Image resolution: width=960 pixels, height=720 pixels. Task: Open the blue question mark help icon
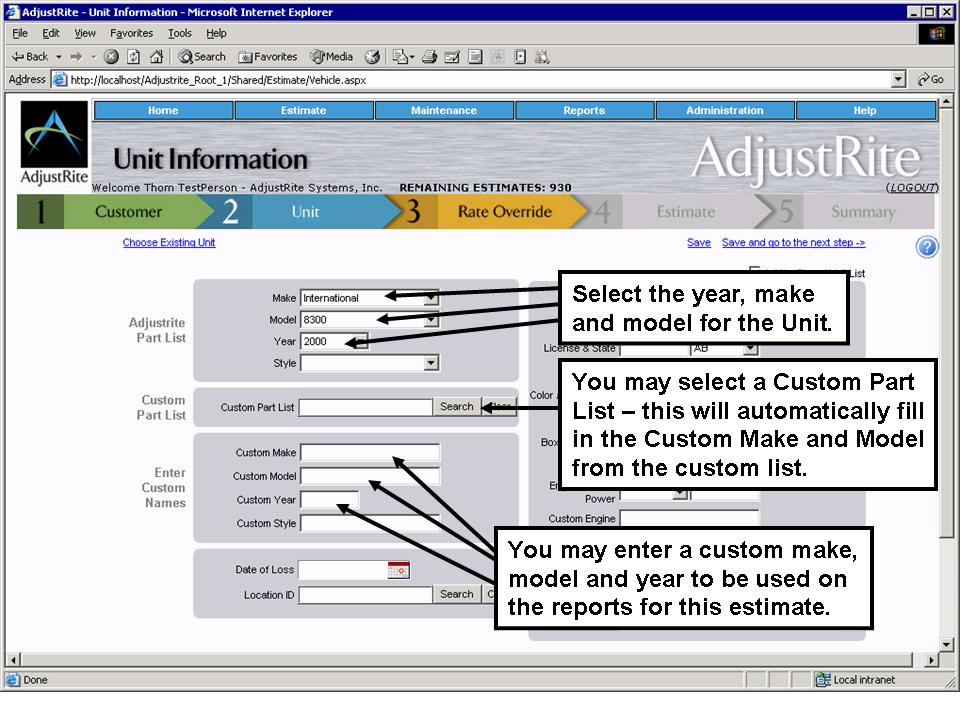point(927,247)
